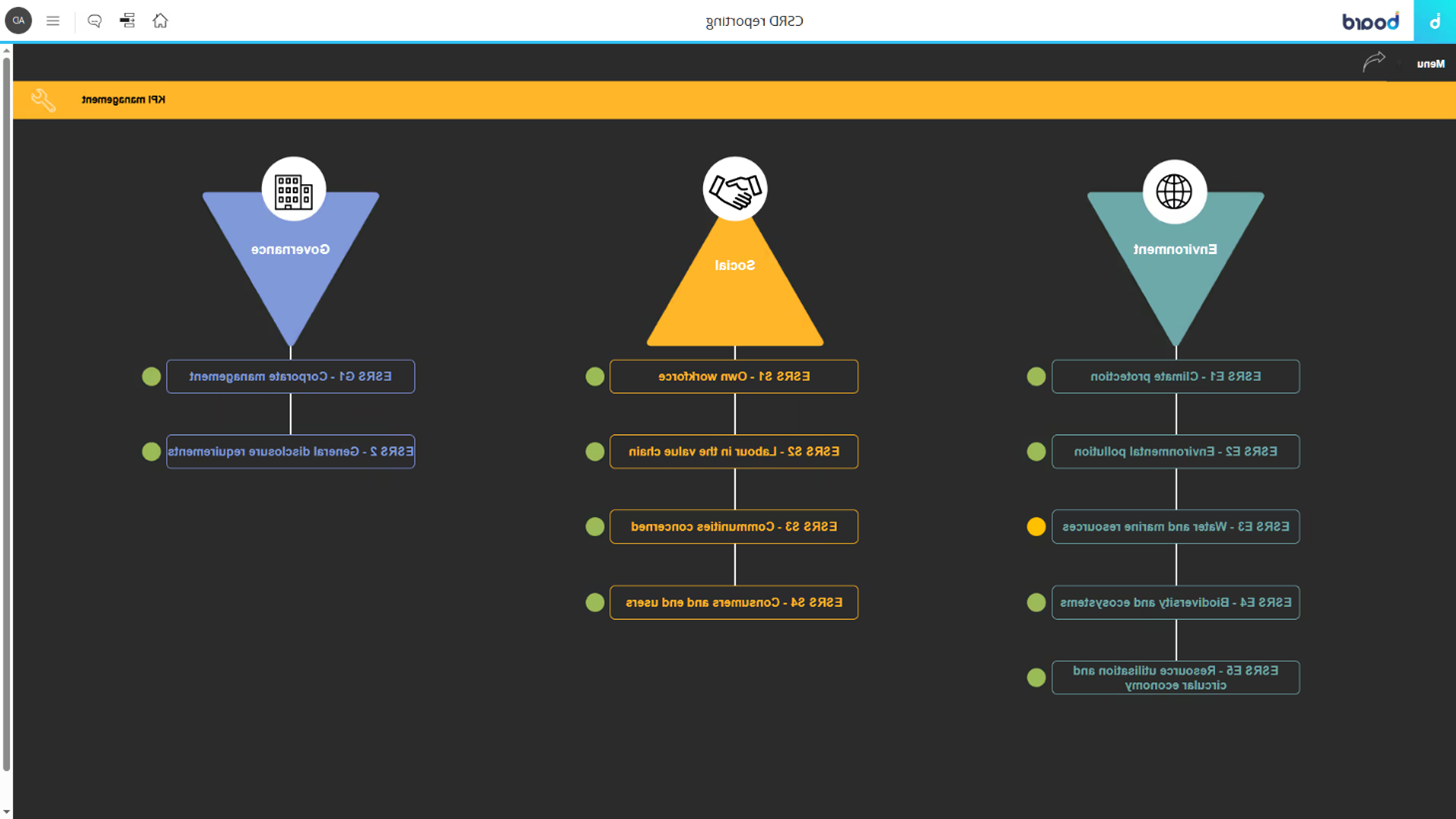This screenshot has height=819, width=1456.
Task: Open the presentation layout icon near home
Action: [x=127, y=21]
